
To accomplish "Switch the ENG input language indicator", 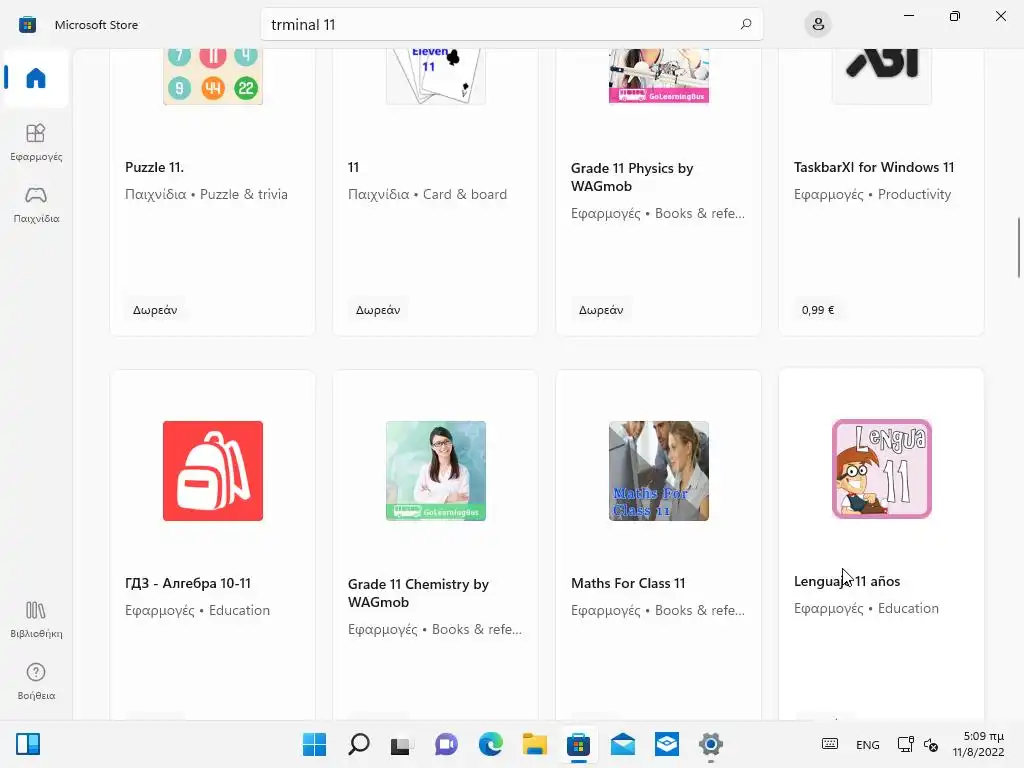I will tap(867, 744).
